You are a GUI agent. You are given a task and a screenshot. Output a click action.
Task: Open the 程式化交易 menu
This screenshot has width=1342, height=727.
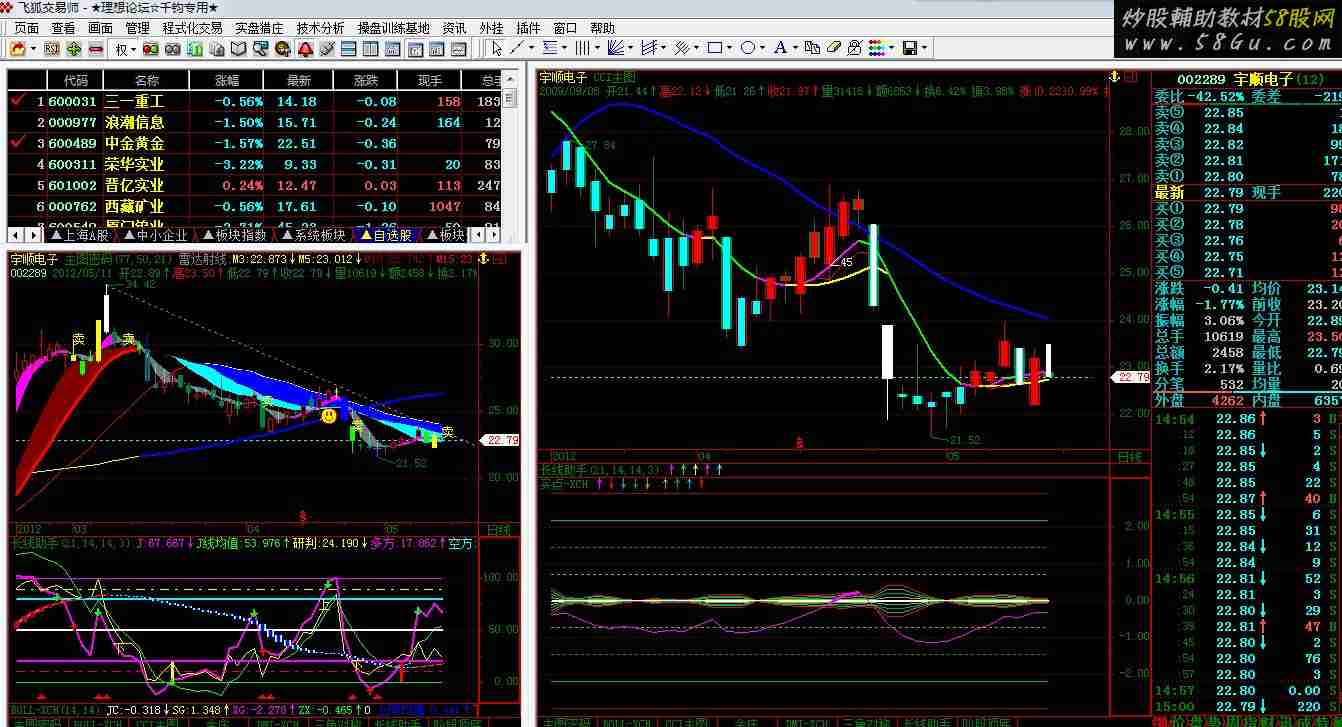click(193, 28)
